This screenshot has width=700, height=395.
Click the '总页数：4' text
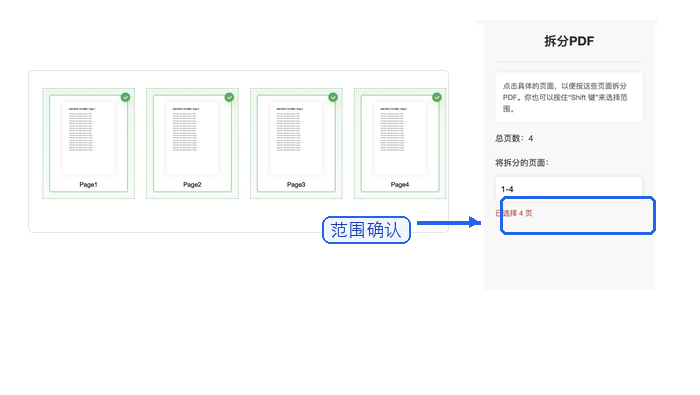point(514,138)
